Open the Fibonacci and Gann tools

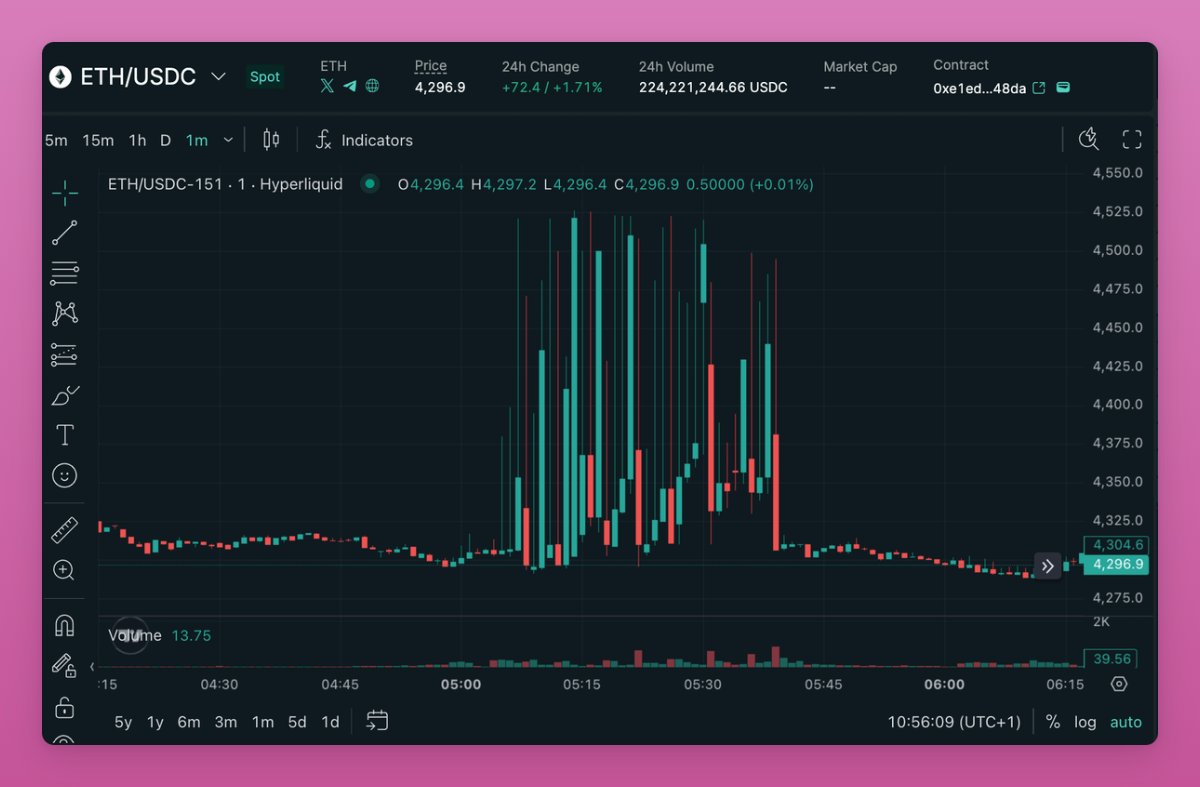point(65,273)
